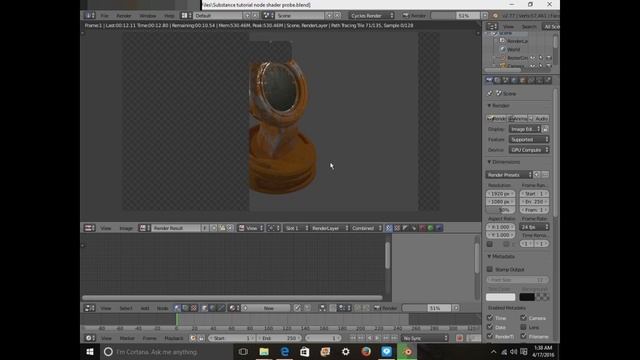The image size is (640, 360).
Task: Enable the Stamp Output checkbox
Action: click(x=490, y=269)
